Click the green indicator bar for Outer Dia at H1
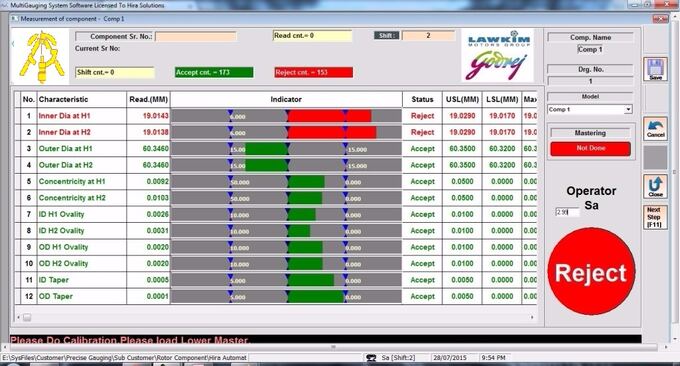Screen dimensions: 680x366 [266, 149]
